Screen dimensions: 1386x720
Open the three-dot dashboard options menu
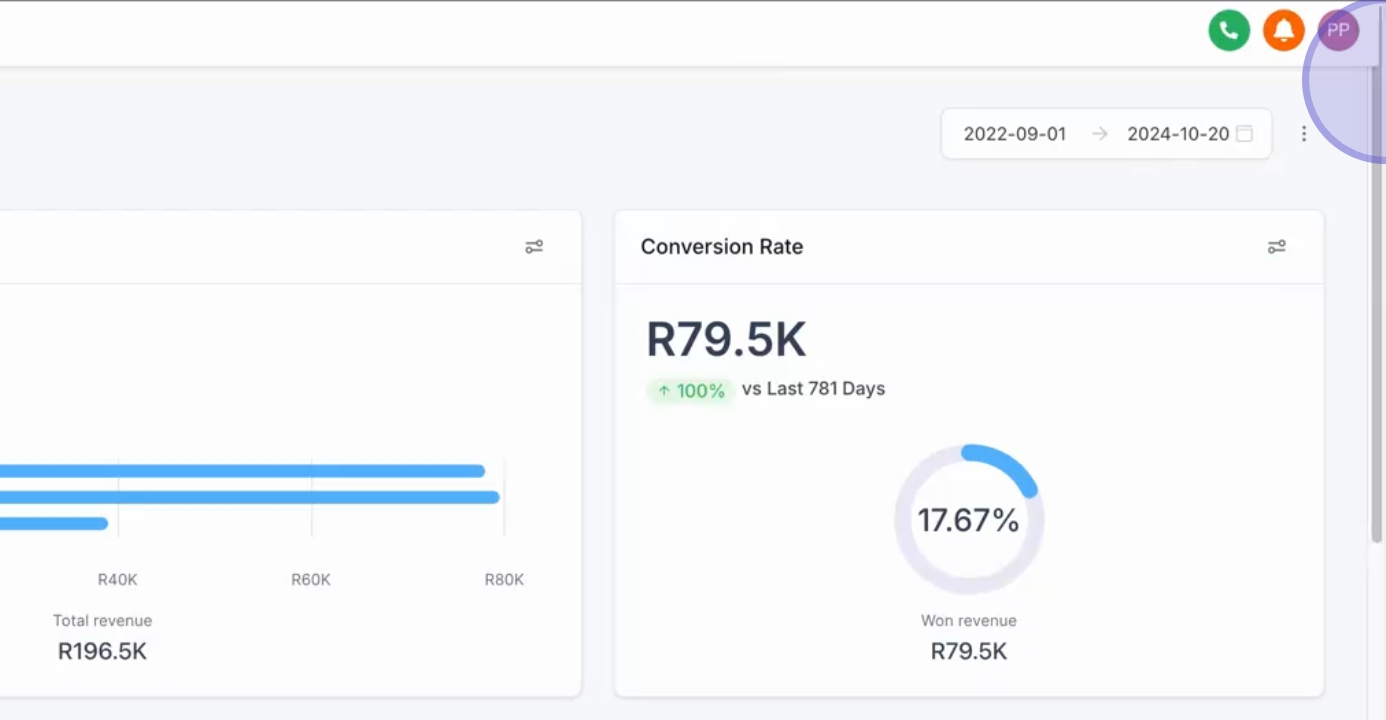[x=1303, y=134]
